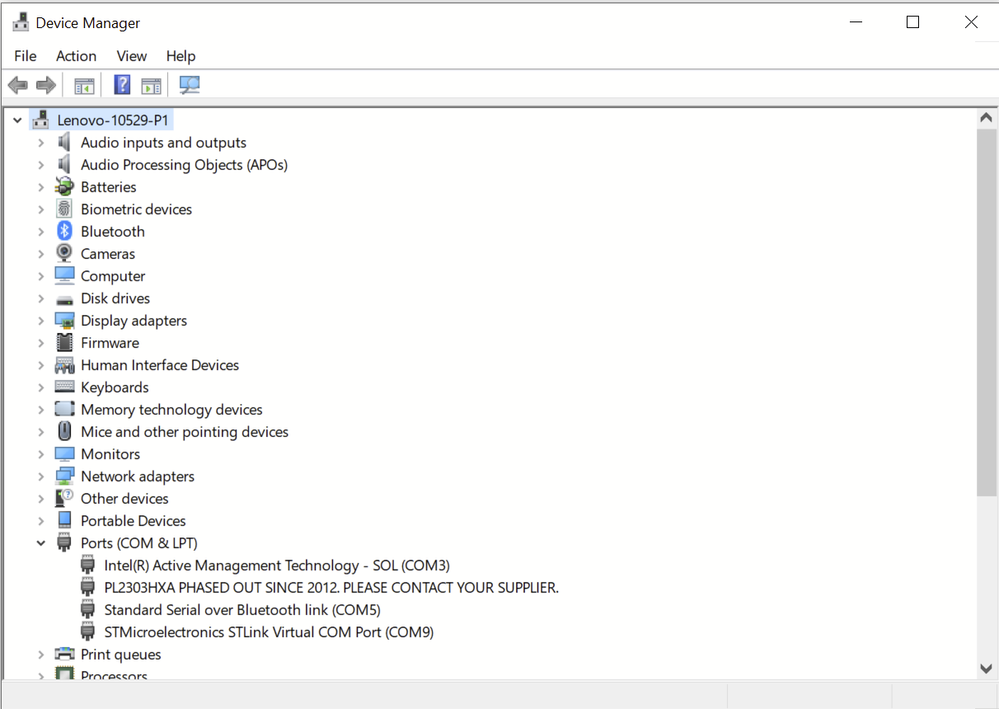The width and height of the screenshot is (999, 709).
Task: Expand the Print queues chevron
Action: 41,654
